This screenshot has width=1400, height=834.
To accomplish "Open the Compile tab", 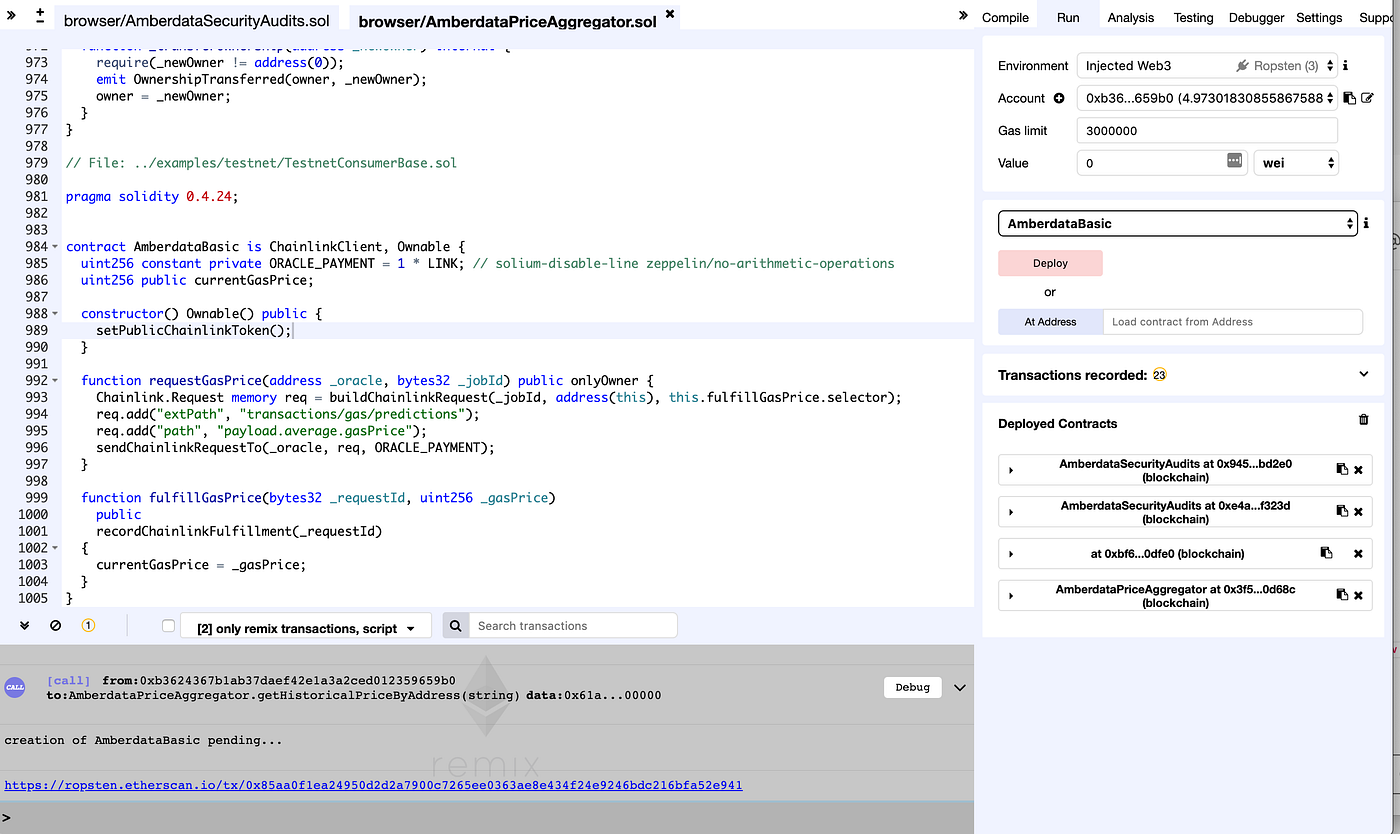I will tap(1005, 17).
